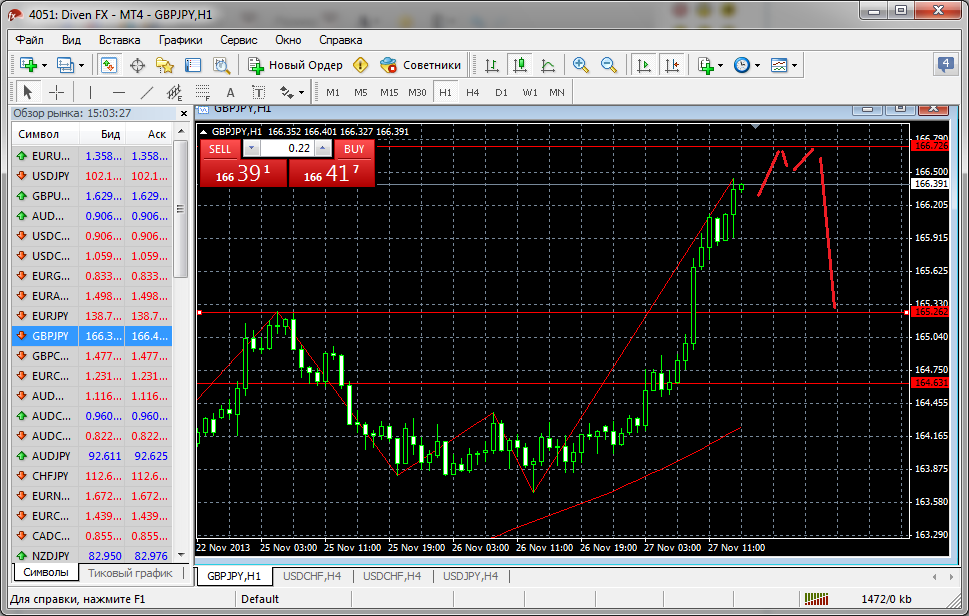Expand the Templates dropdown arrow
Screen dimensions: 969x616
coord(795,65)
